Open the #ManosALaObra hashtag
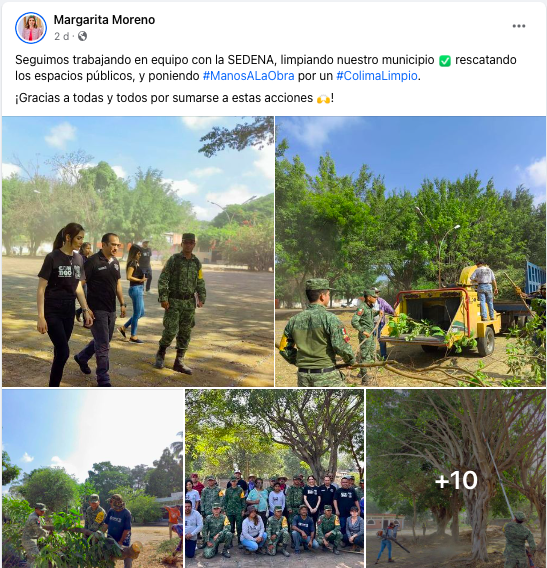 pos(249,76)
